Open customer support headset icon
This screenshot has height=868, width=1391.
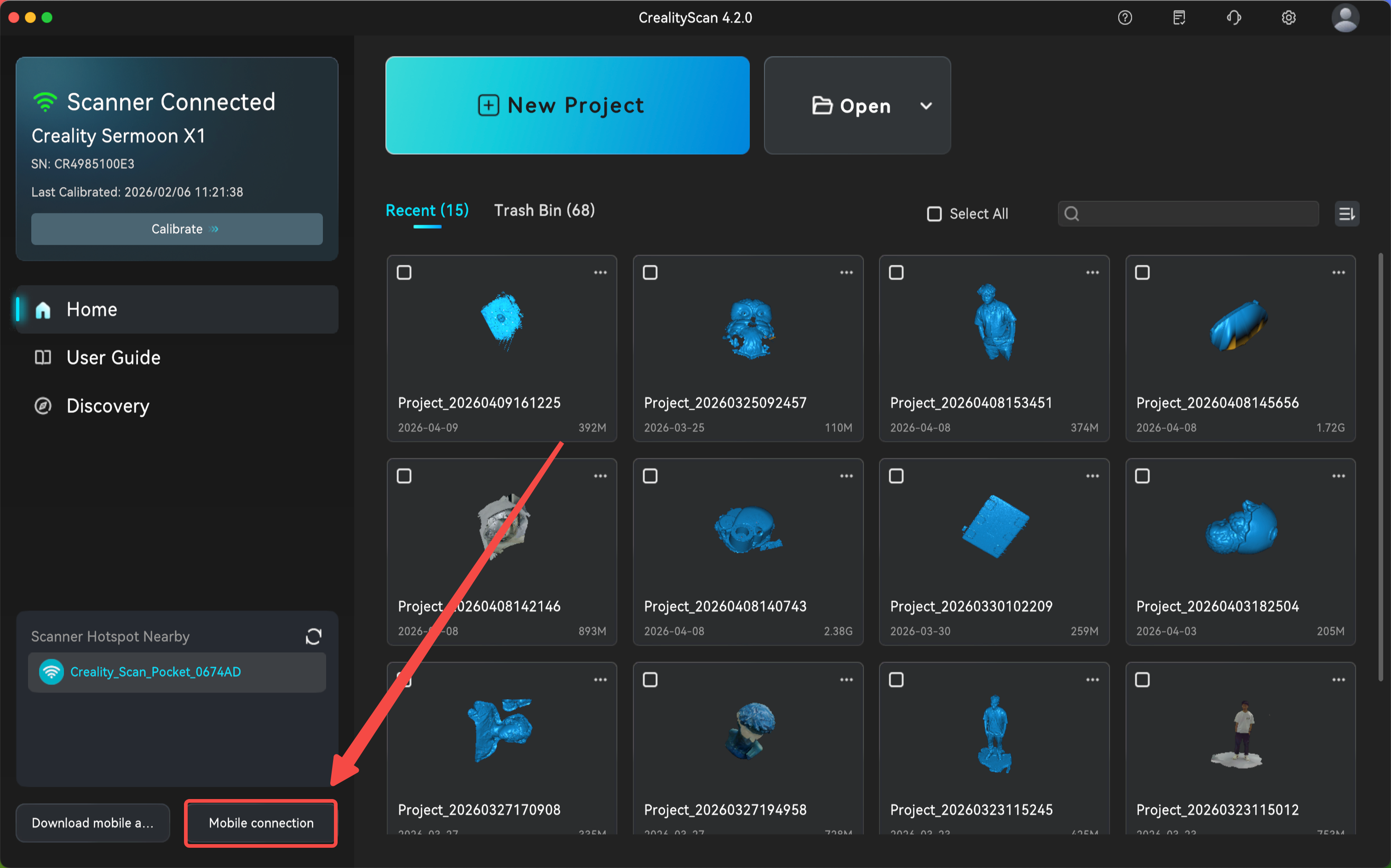click(1234, 18)
